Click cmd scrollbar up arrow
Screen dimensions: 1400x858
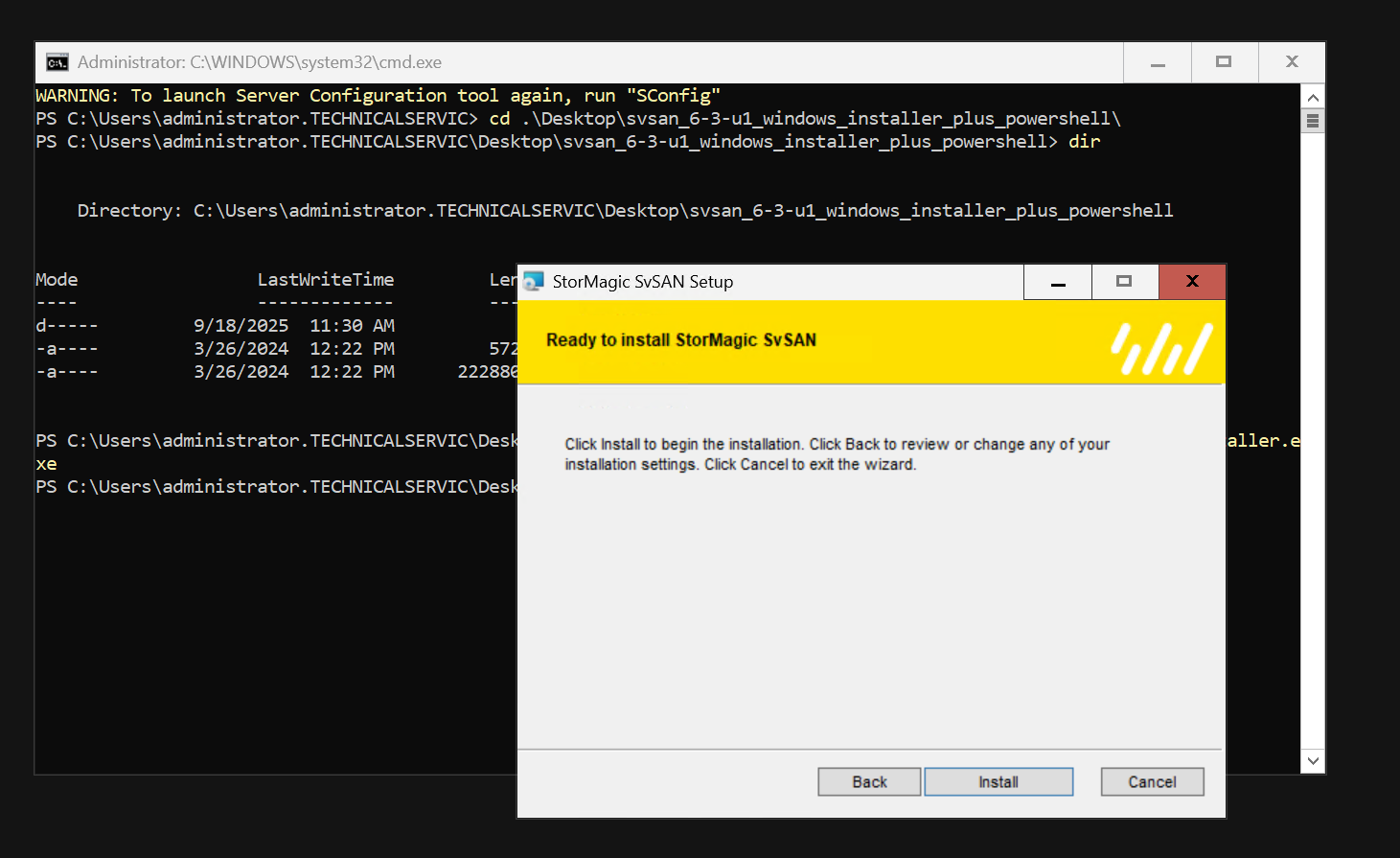(x=1313, y=97)
